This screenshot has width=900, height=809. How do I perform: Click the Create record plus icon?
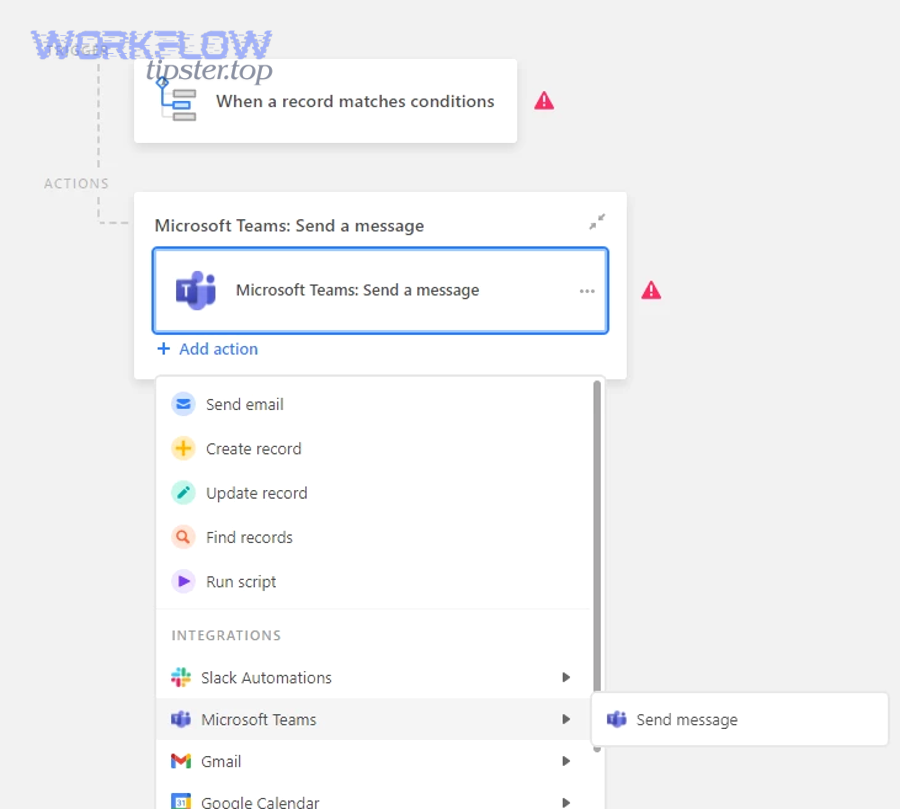(183, 449)
